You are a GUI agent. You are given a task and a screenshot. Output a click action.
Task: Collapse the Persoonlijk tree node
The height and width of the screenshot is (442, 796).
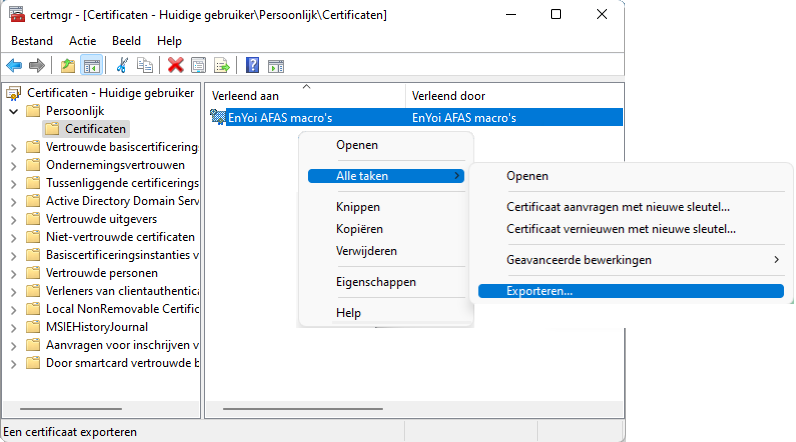pyautogui.click(x=14, y=111)
